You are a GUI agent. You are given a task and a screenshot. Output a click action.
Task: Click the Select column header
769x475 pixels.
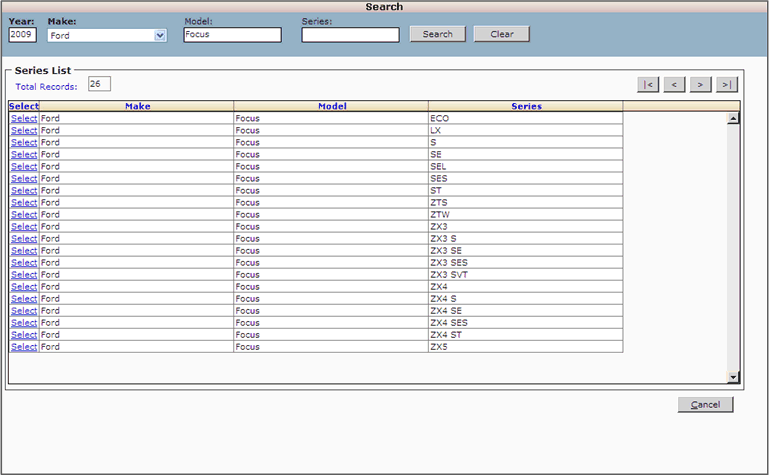(x=24, y=106)
